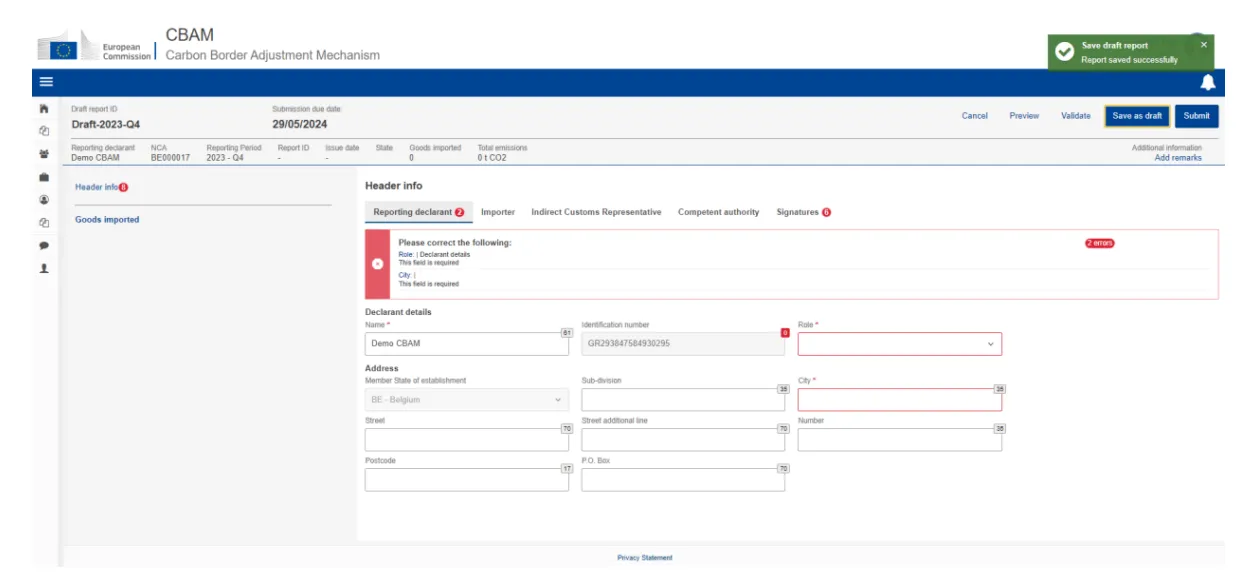
Task: Open the Role dropdown
Action: [899, 344]
